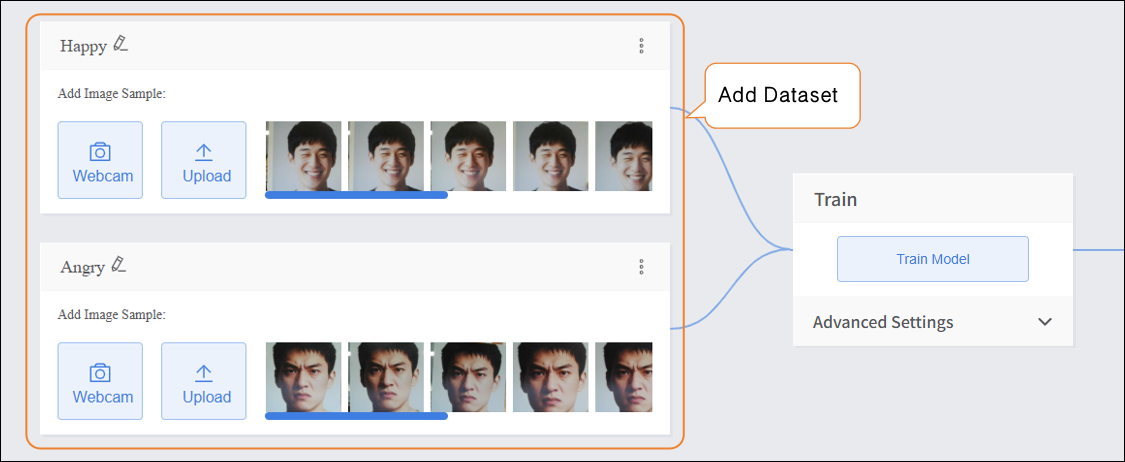Screen dimensions: 1125x462
Task: Click the pencil edit icon beside Angry
Action: [119, 265]
